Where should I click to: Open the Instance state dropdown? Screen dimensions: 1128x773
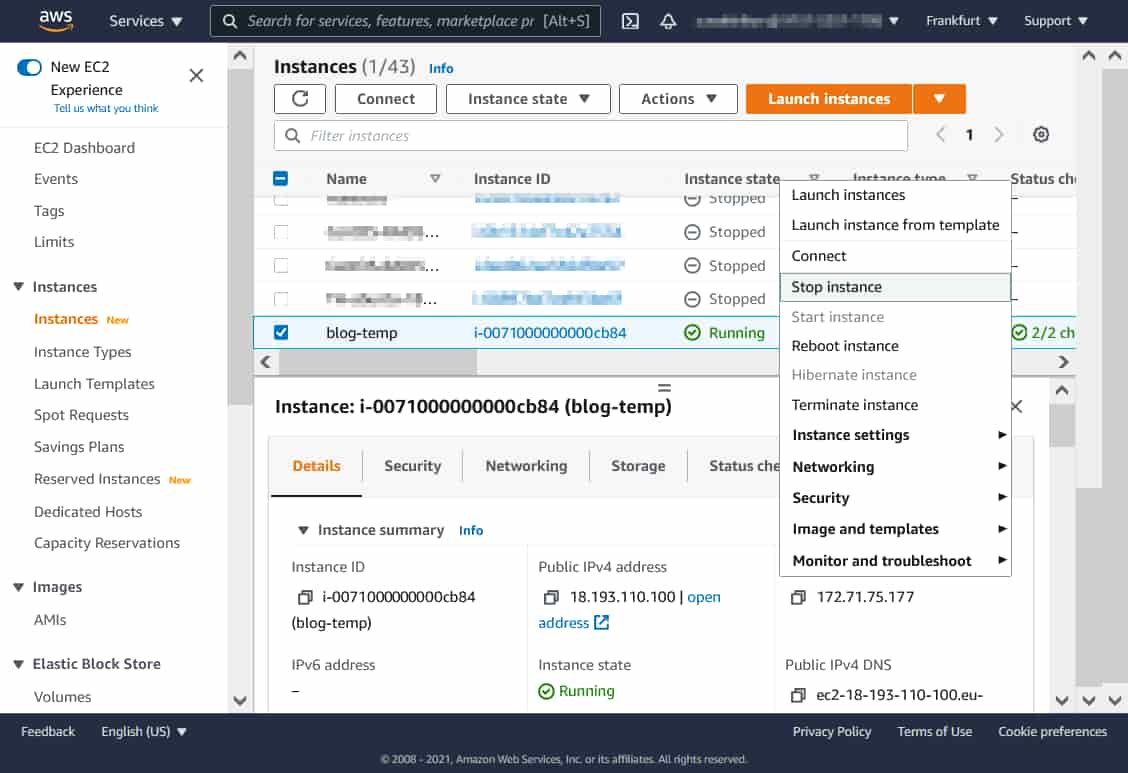(527, 99)
